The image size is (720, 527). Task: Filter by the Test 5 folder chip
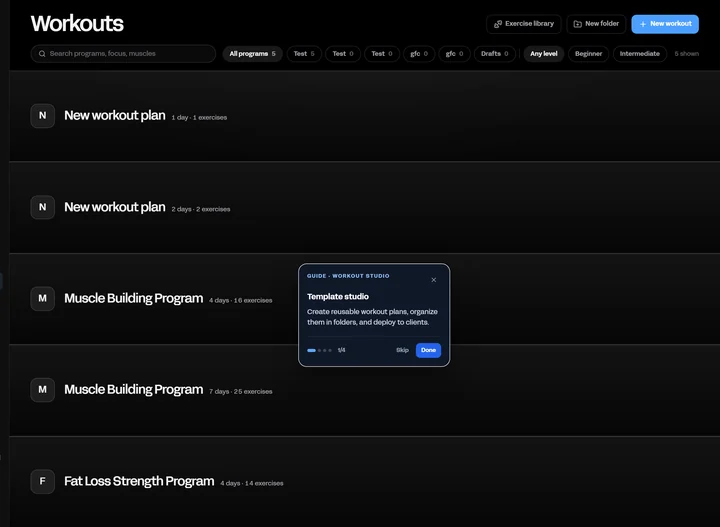pos(304,54)
